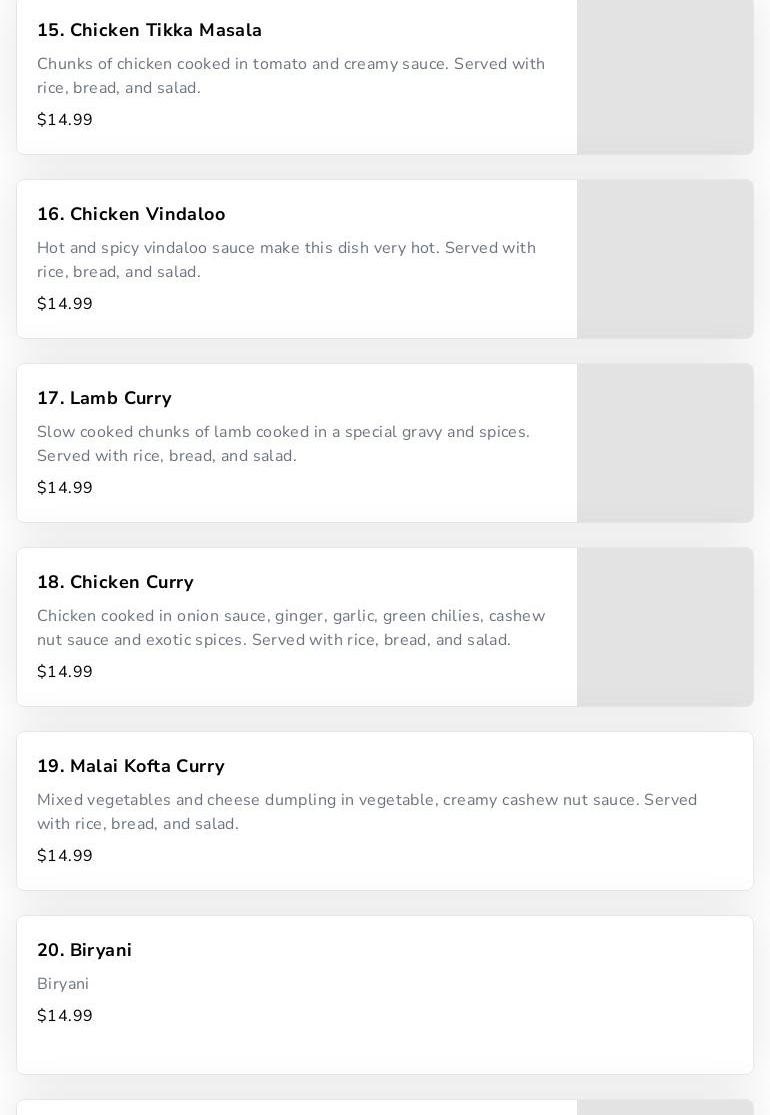Choose the Lamb Curry item title
Screen dimensions: 770x1115
coord(104,399)
